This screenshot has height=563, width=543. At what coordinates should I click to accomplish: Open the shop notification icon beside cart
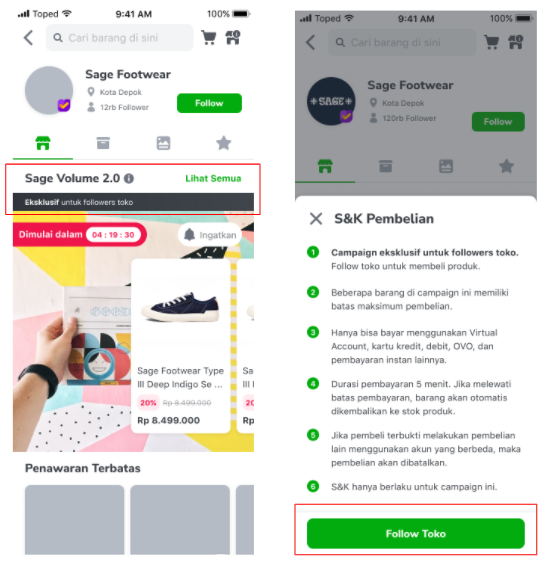coord(233,37)
